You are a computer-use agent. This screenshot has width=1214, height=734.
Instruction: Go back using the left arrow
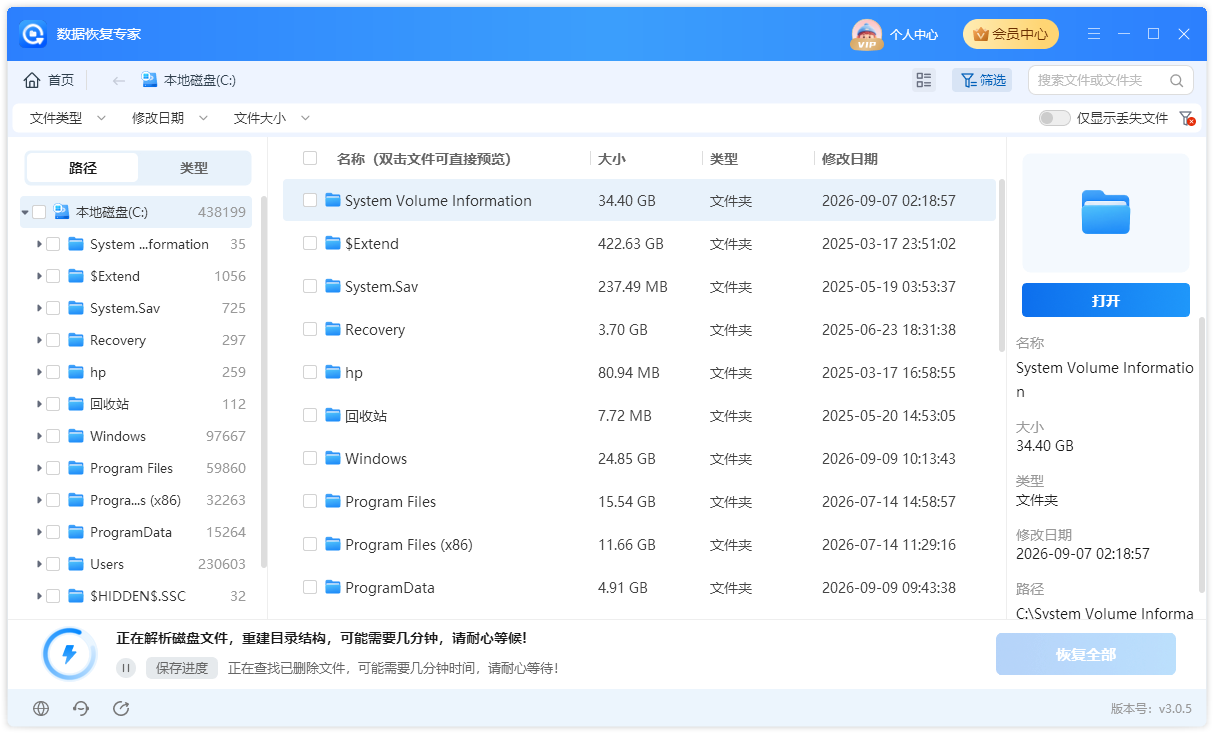(118, 80)
